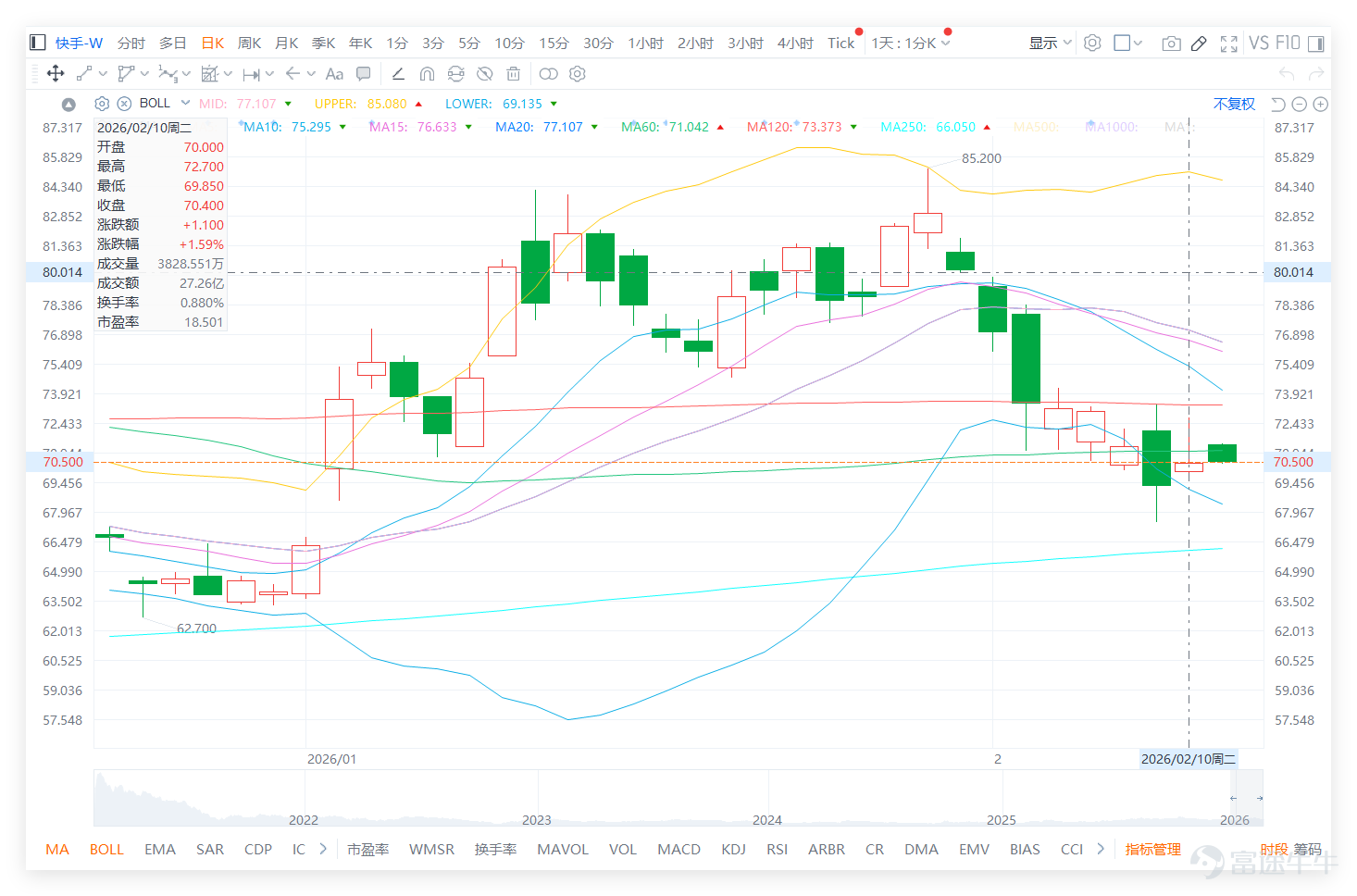Select the wave pattern drawing tool
The width and height of the screenshot is (1357, 896).
tap(168, 74)
